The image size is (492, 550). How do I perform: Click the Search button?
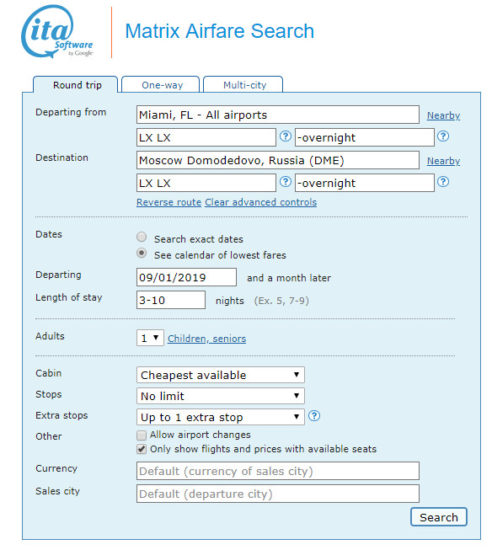coord(439,517)
